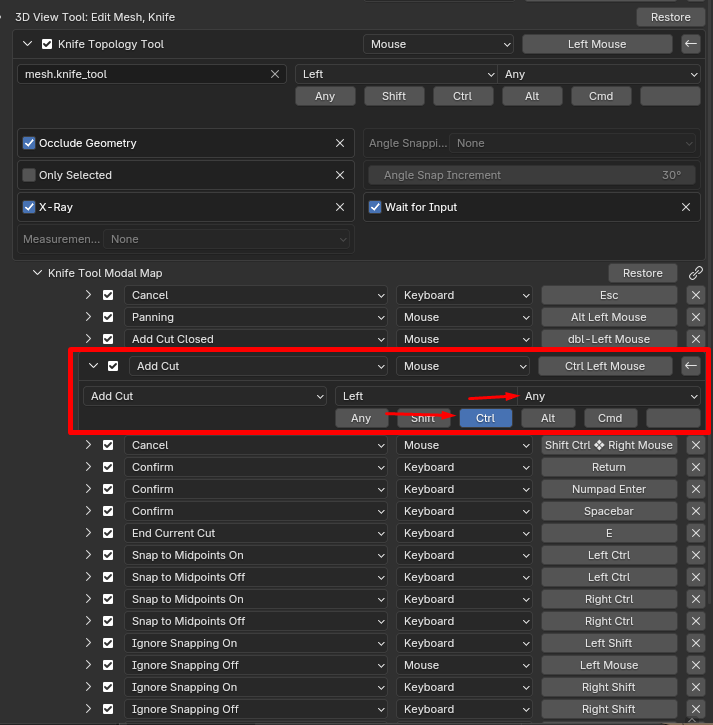Image resolution: width=713 pixels, height=725 pixels.
Task: Reset the Only Selected property with its X
Action: tap(340, 175)
